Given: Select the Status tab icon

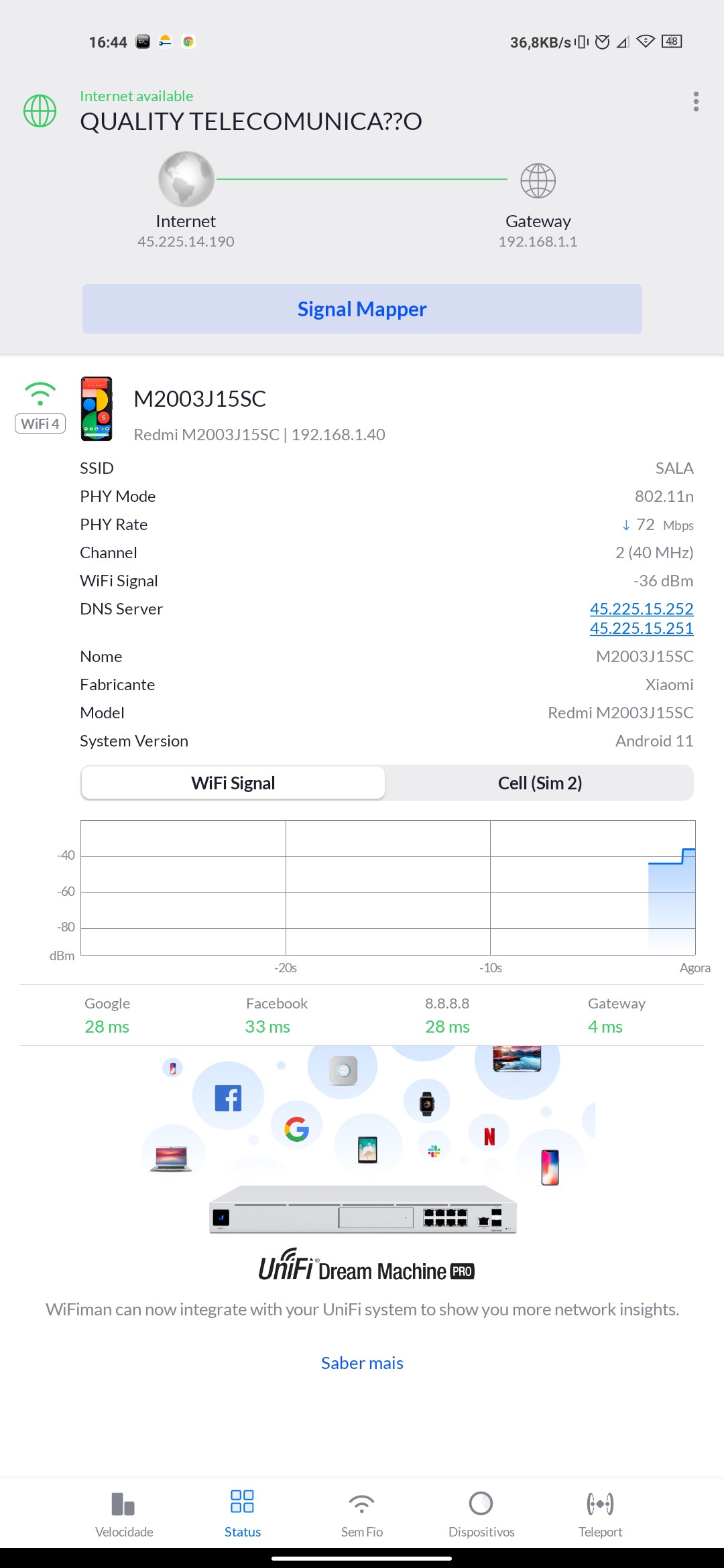Looking at the screenshot, I should pyautogui.click(x=242, y=1502).
